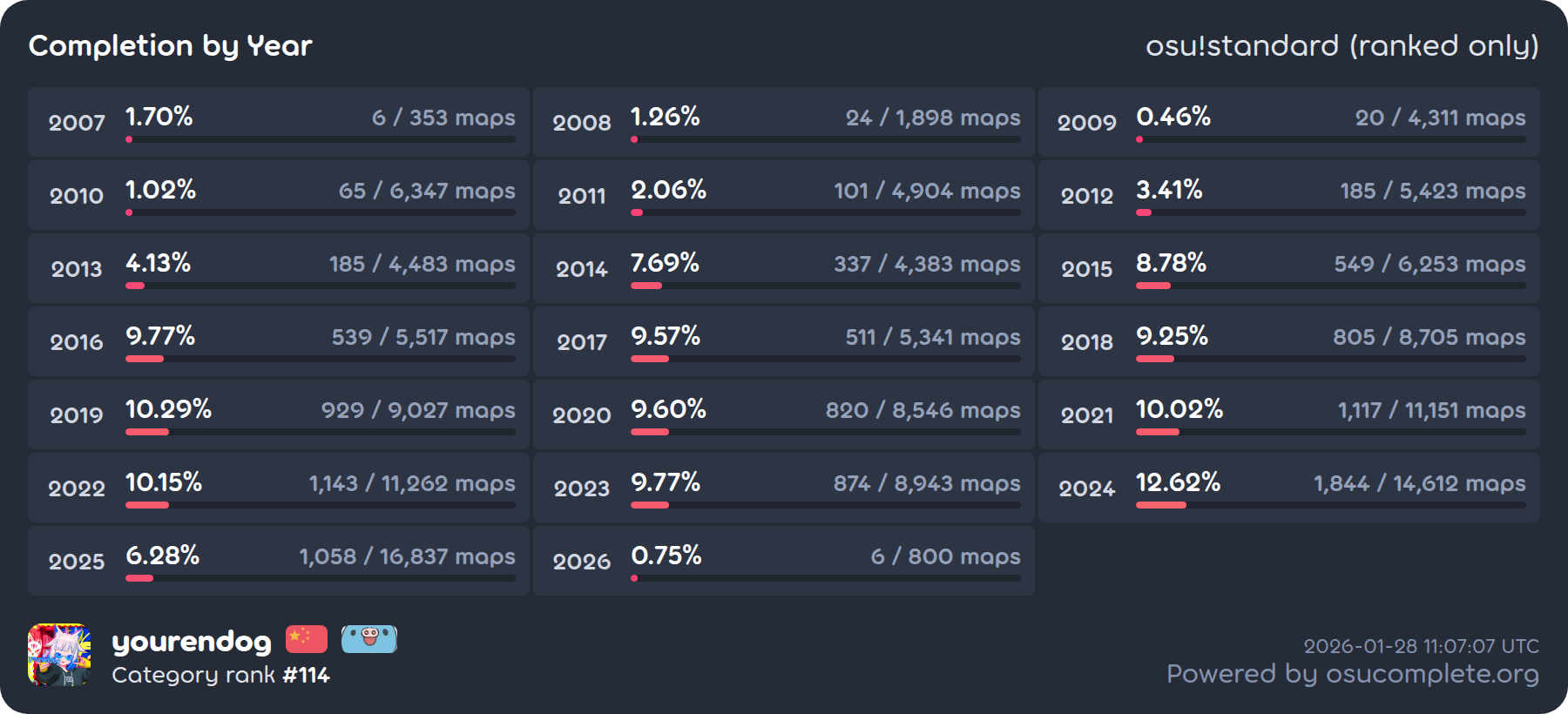Image resolution: width=1568 pixels, height=714 pixels.
Task: Click the Category rank #114 text
Action: (220, 675)
